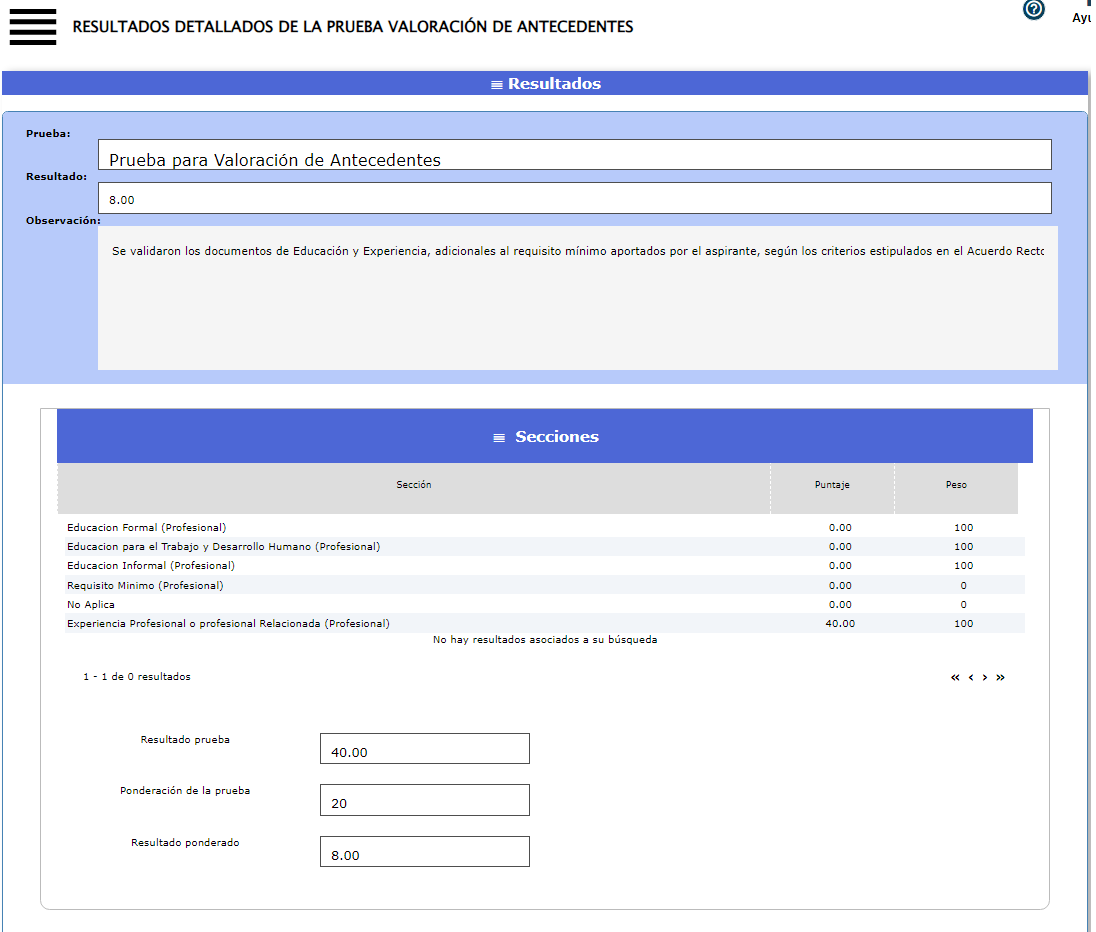Screen dimensions: 1096x932
Task: Sort by the Peso column header
Action: pos(956,485)
